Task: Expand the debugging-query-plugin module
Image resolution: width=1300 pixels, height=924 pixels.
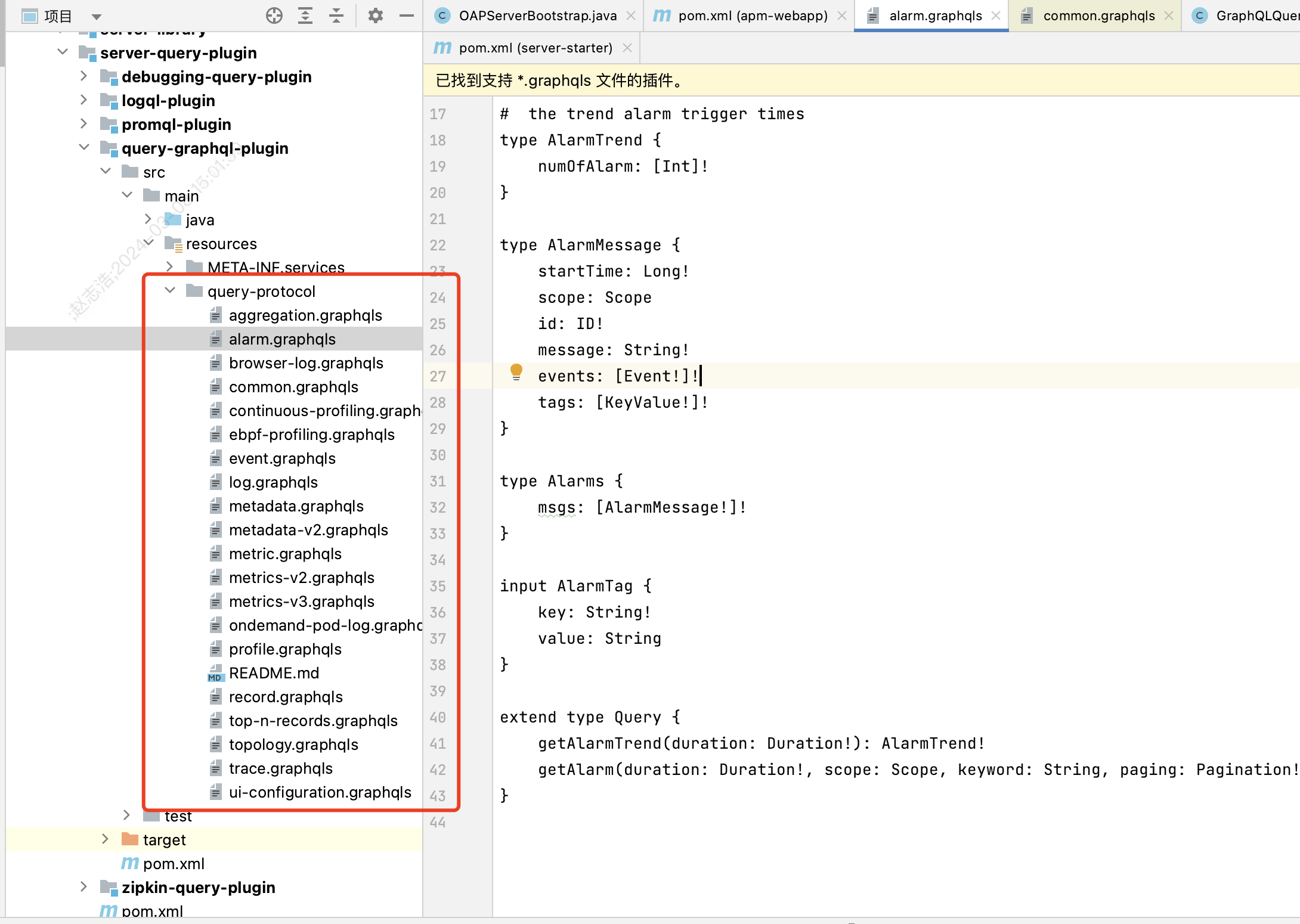Action: coord(84,76)
